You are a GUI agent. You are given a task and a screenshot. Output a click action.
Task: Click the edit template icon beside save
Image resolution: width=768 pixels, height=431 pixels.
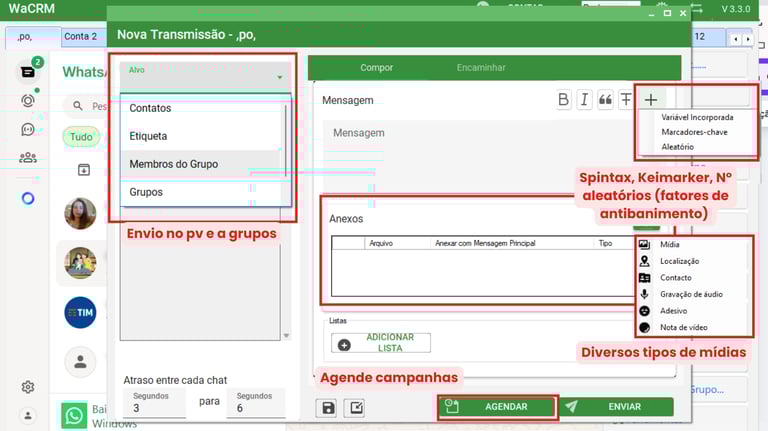(356, 408)
